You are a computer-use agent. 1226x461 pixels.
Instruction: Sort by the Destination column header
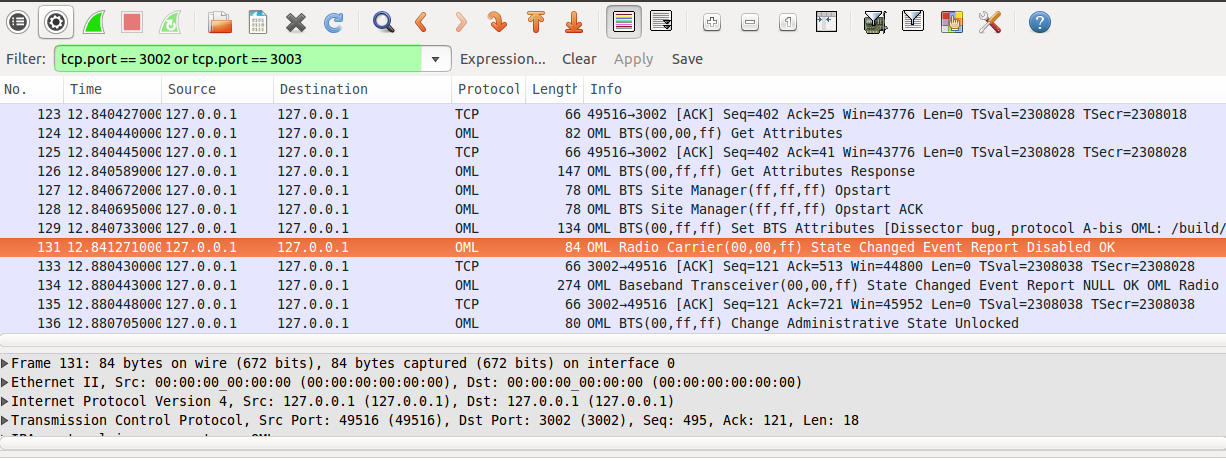tap(363, 90)
